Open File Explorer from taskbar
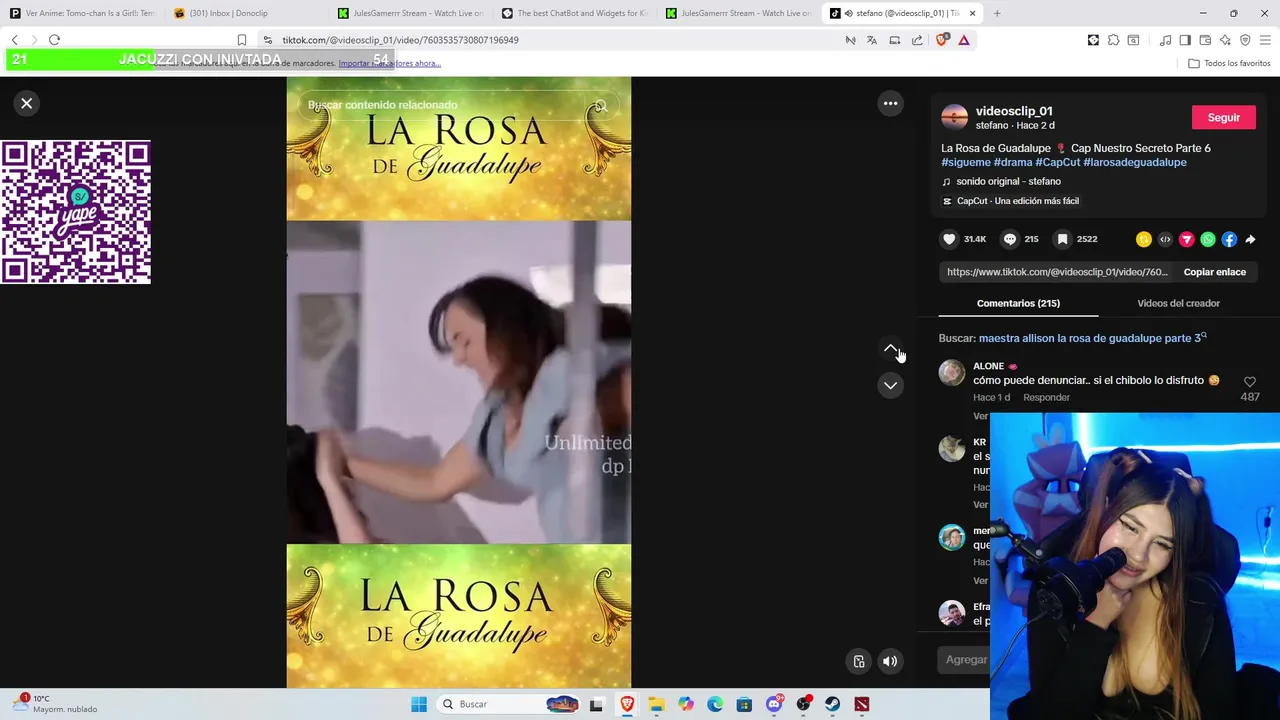This screenshot has width=1280, height=720. 656,704
